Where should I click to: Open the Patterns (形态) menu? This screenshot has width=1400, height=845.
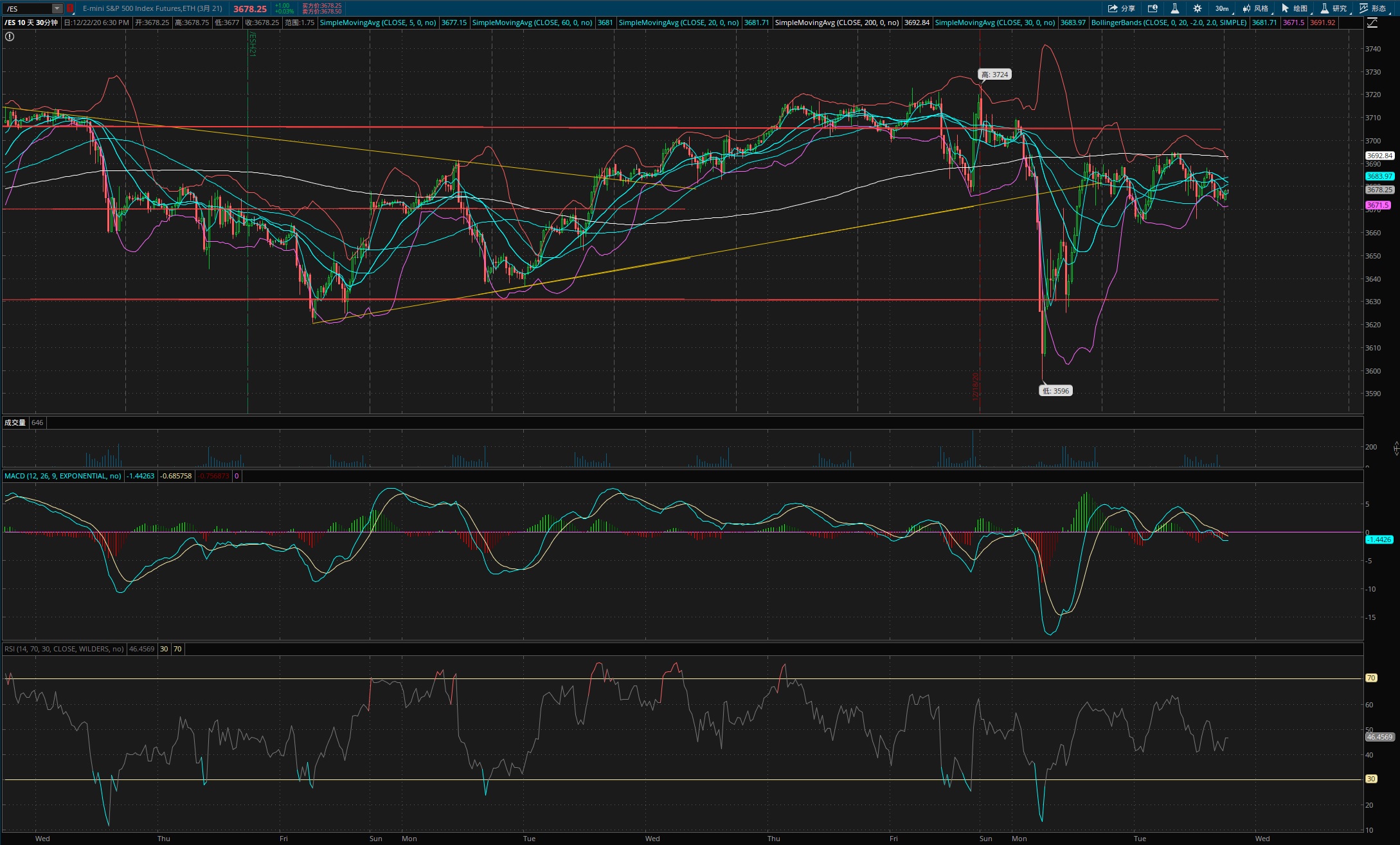pos(1372,8)
